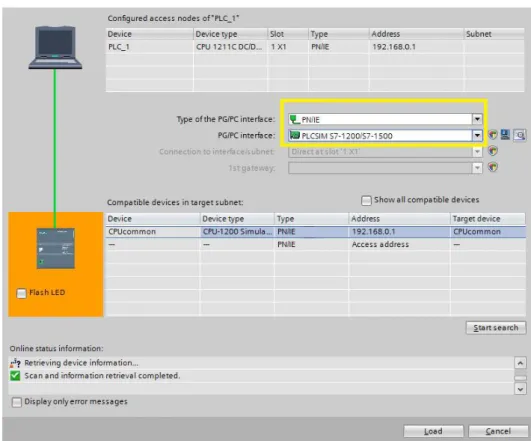Viewport: 531px width, 441px height.
Task: Click the laptop PG/PC graphic
Action: [55, 47]
